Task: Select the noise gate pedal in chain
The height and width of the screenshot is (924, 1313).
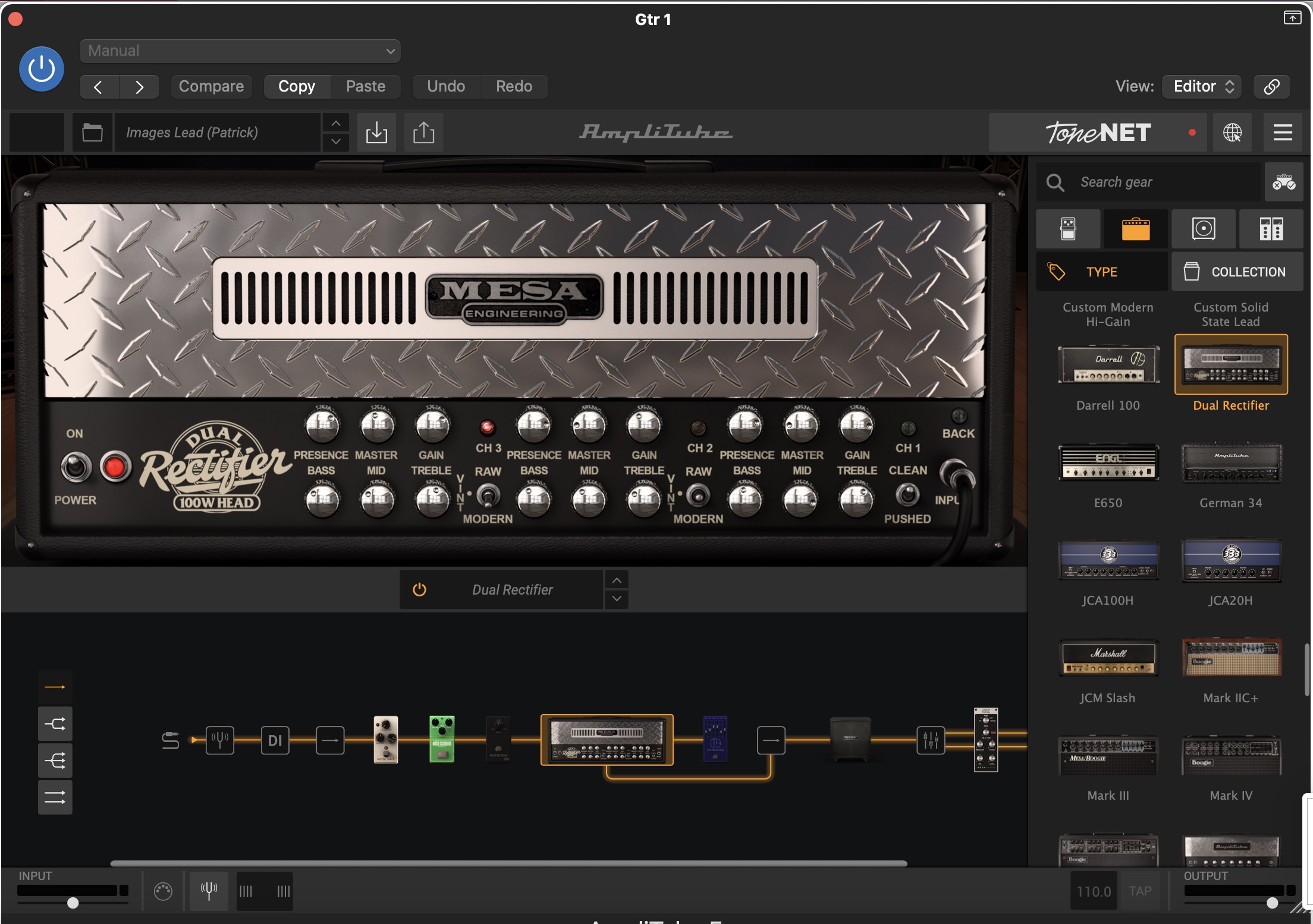Action: coord(386,739)
